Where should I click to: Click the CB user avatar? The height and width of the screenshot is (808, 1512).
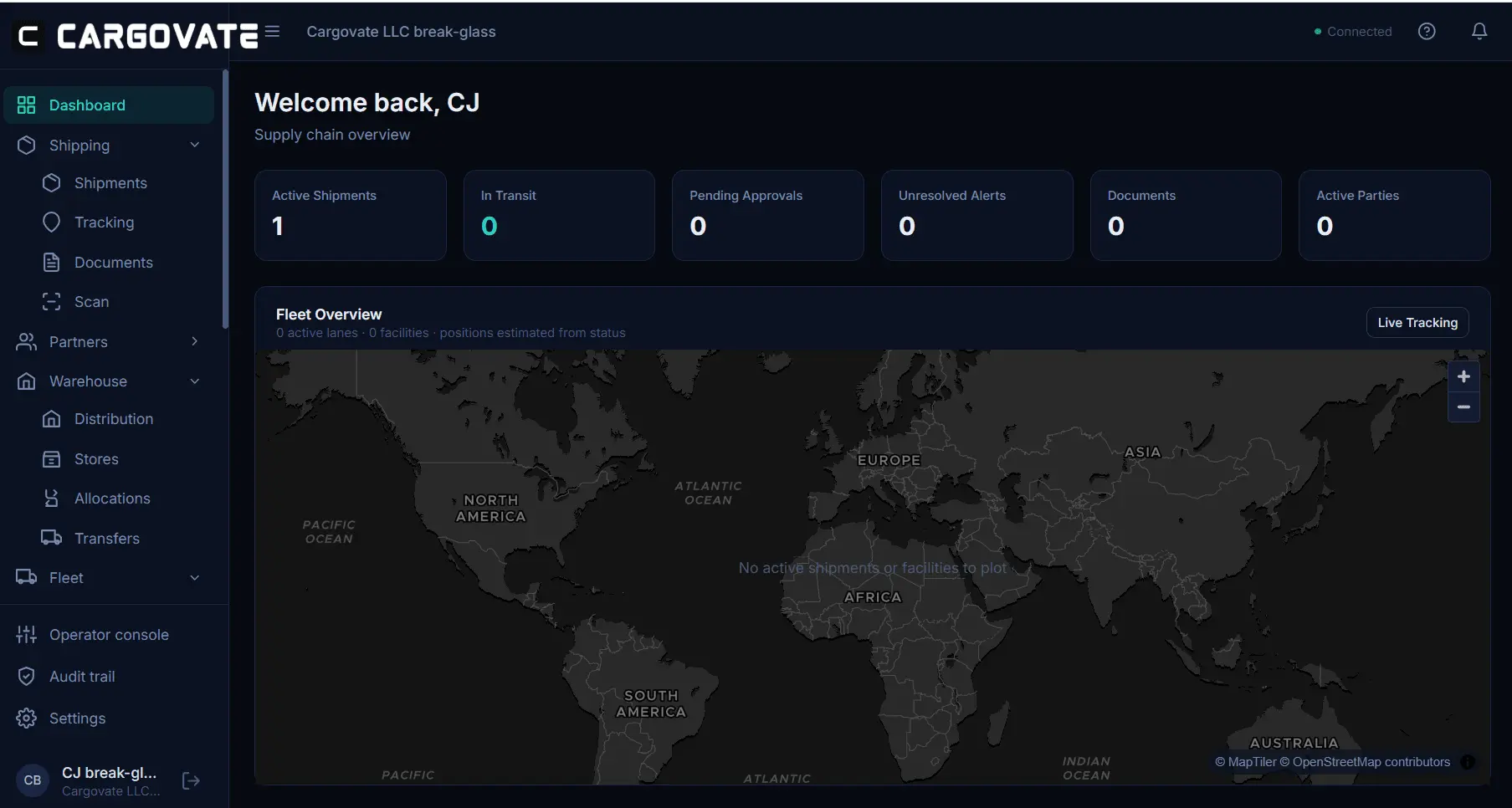click(x=33, y=780)
